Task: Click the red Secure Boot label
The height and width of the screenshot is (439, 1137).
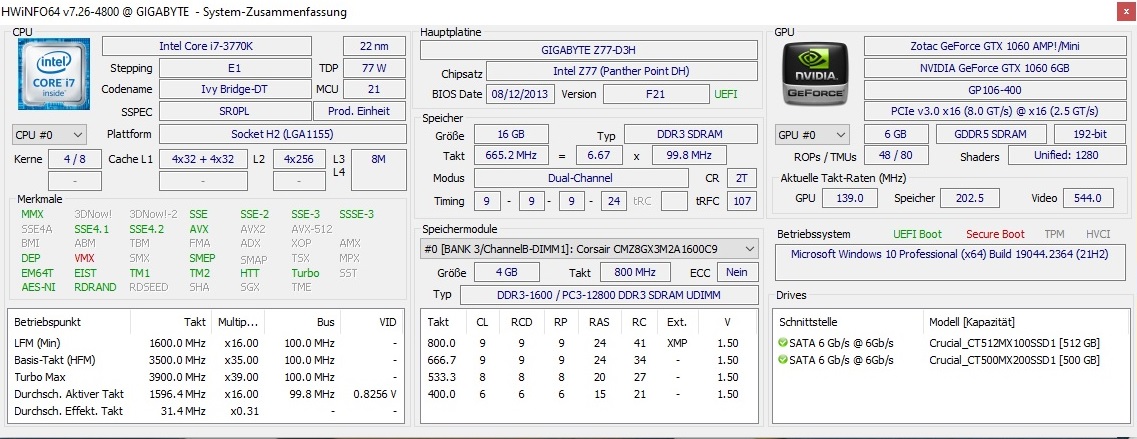Action: pyautogui.click(x=996, y=234)
